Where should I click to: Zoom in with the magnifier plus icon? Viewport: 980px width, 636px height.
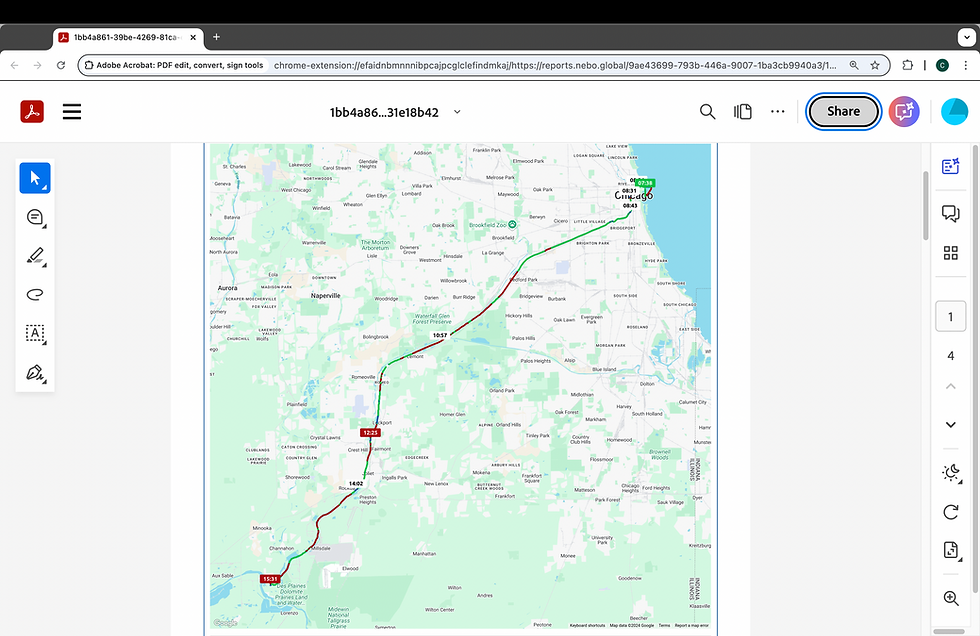coord(951,599)
